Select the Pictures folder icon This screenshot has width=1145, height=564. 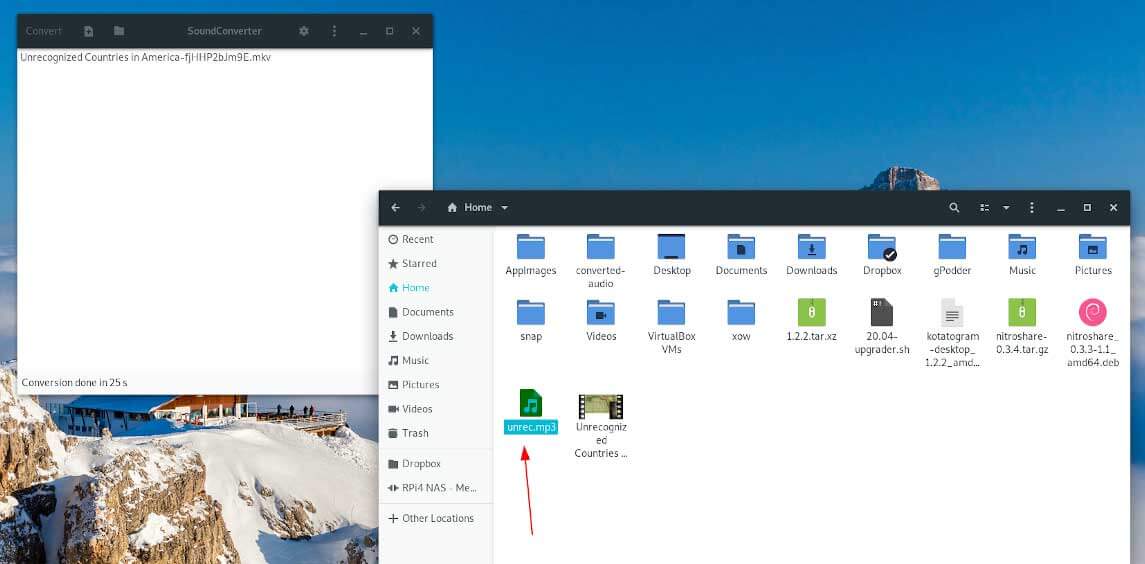pos(1092,247)
